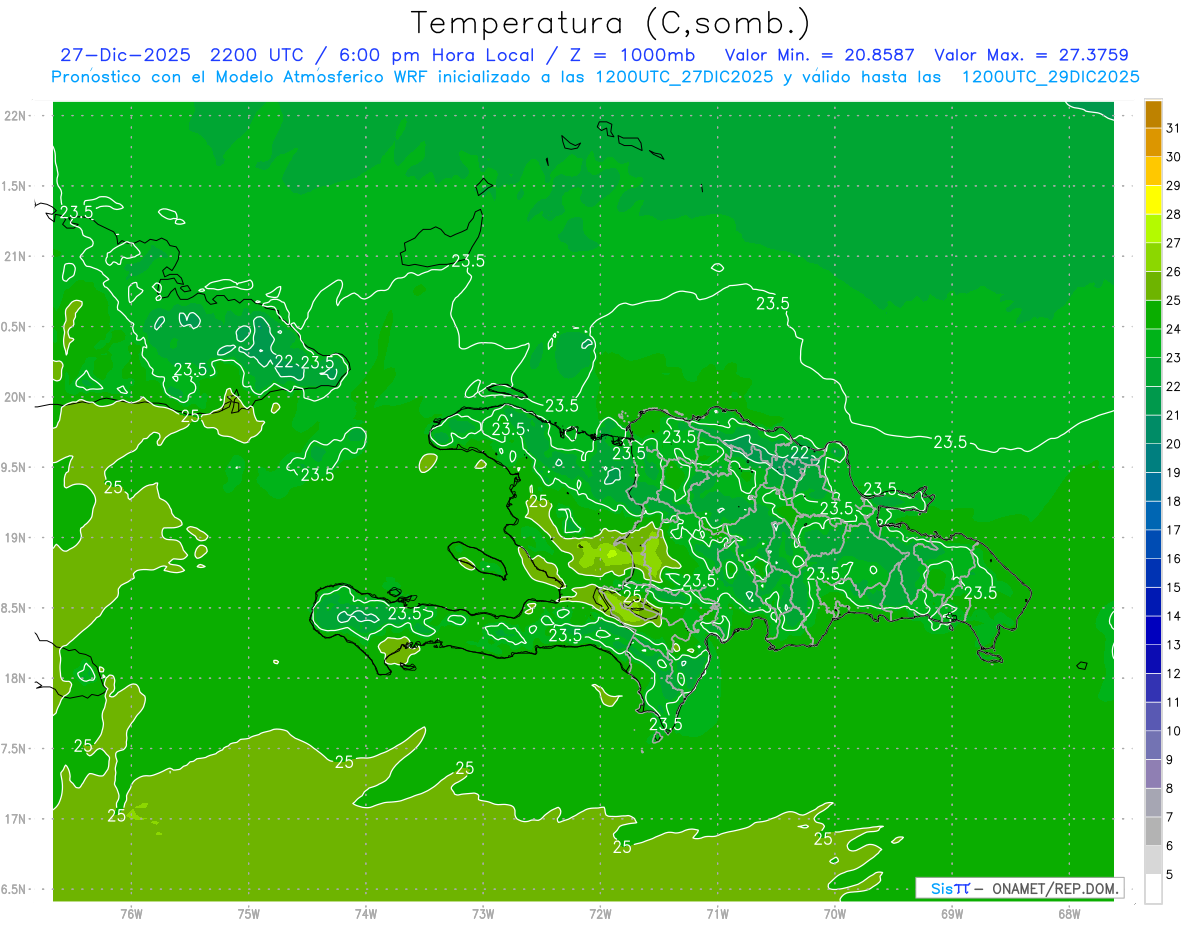Click the "21N" latitude axis label
Image resolution: width=1200 pixels, height=927 pixels.
click(x=16, y=256)
